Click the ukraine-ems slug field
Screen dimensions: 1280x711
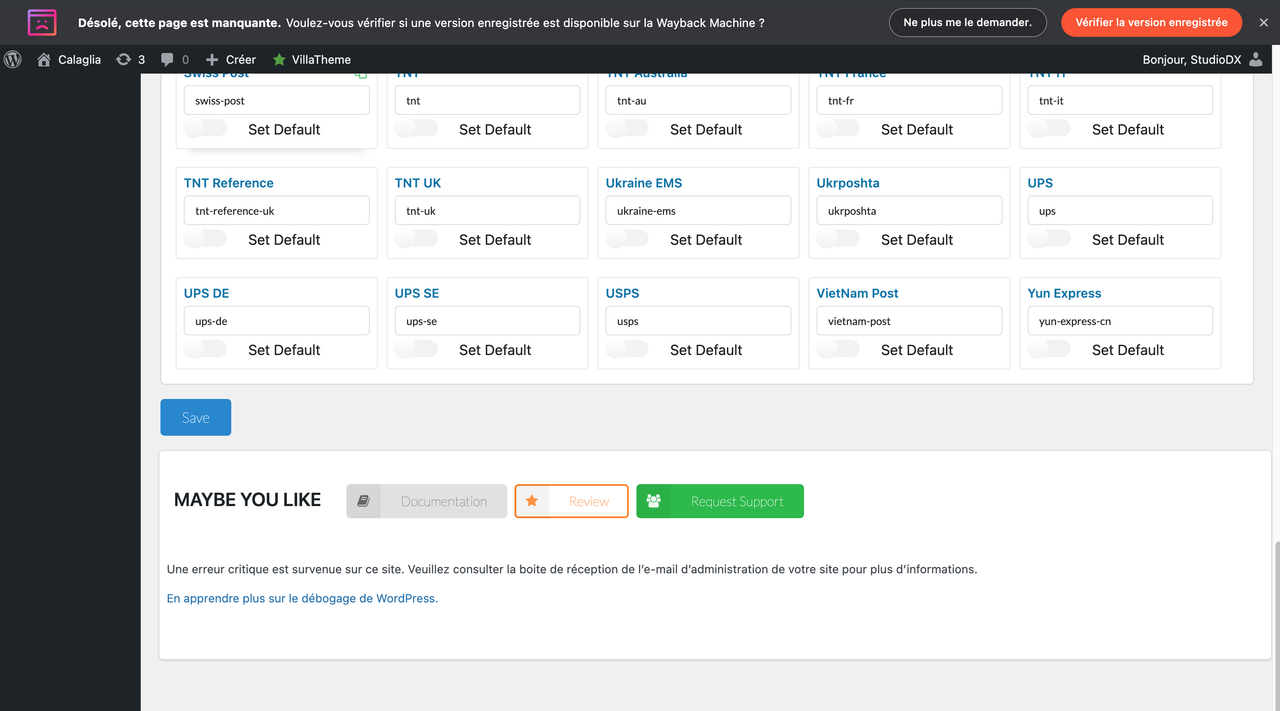699,211
